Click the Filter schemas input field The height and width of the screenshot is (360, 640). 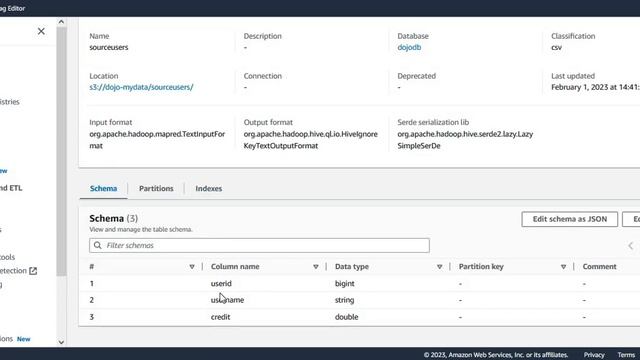259,245
